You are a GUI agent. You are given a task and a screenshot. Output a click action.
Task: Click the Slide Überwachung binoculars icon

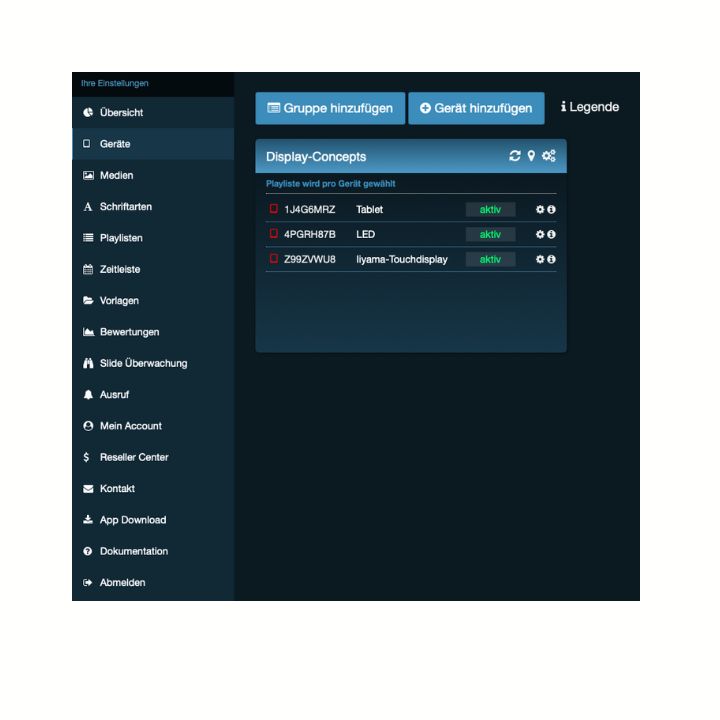point(88,363)
